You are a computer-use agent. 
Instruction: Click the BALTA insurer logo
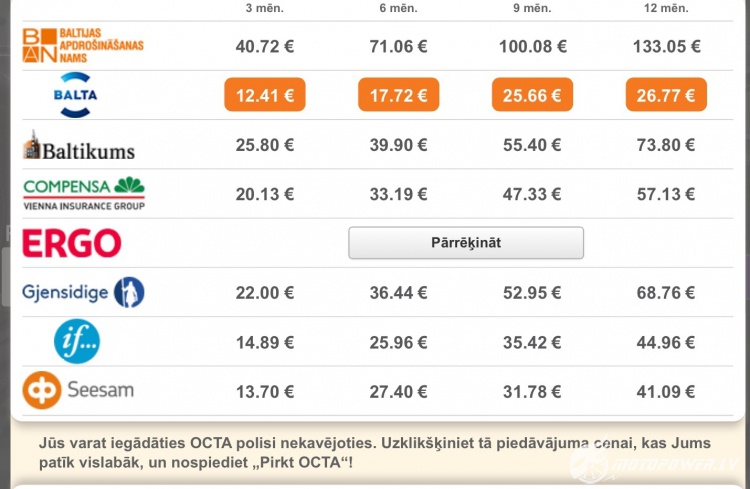coord(76,95)
